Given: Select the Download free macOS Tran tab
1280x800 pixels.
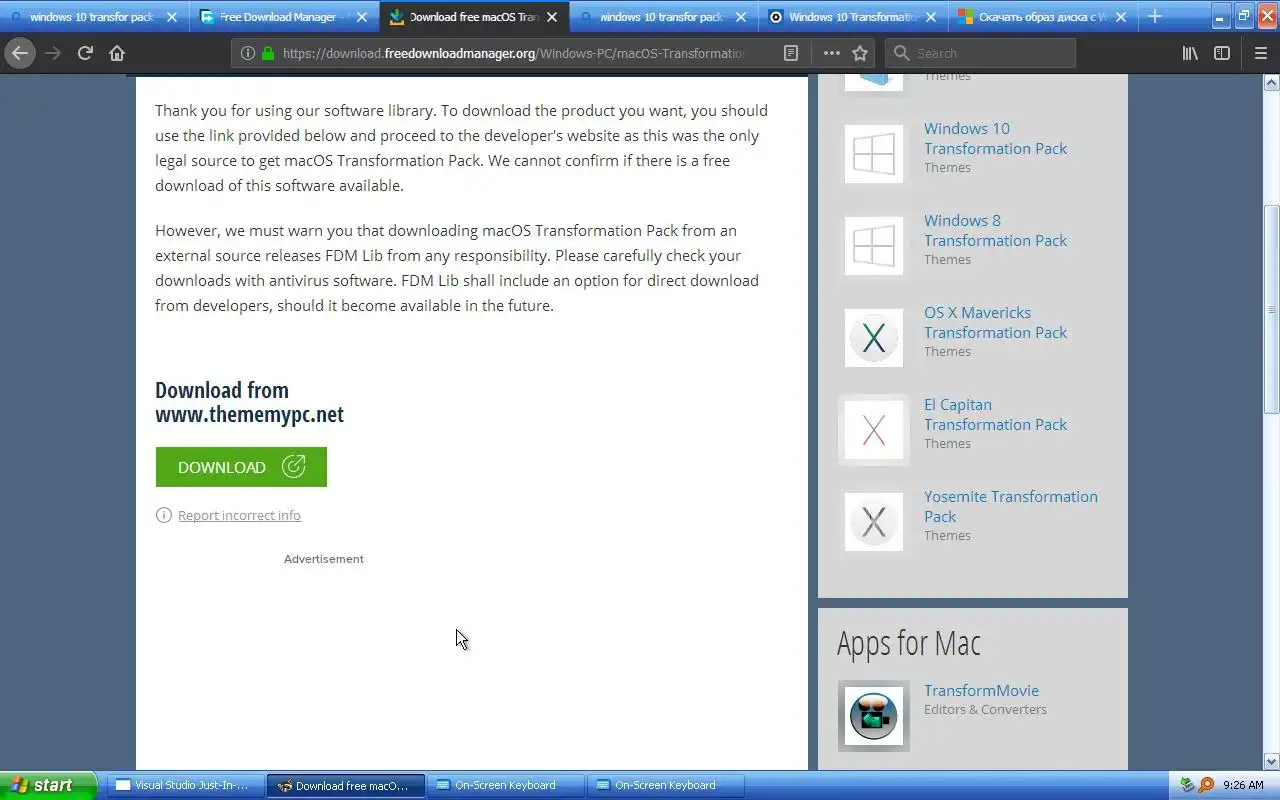Looking at the screenshot, I should (475, 17).
